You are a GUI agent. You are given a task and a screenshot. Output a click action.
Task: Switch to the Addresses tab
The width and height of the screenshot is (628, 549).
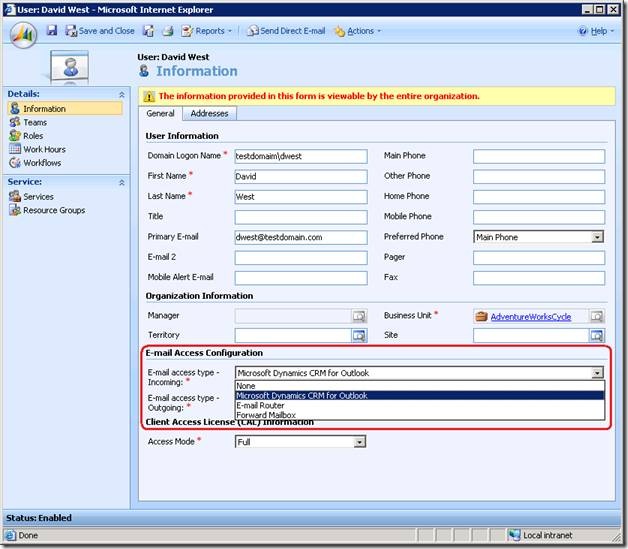pos(210,114)
